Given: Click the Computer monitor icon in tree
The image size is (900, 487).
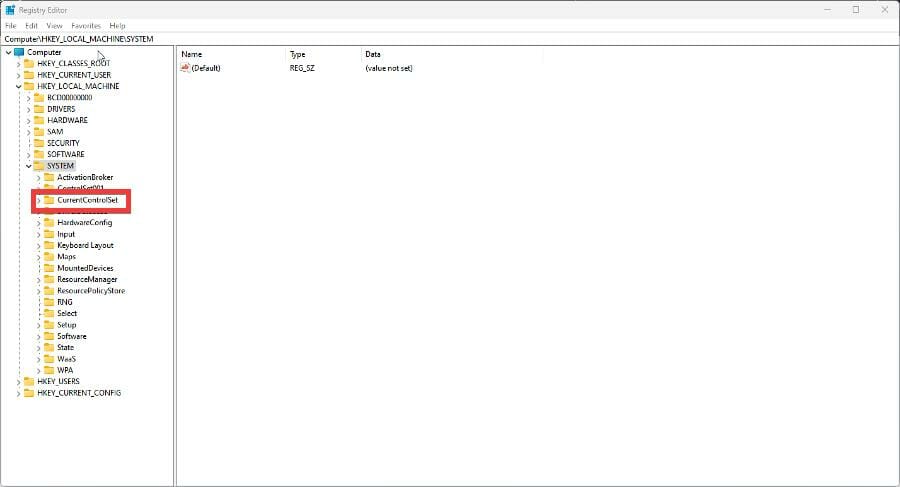Looking at the screenshot, I should [19, 52].
